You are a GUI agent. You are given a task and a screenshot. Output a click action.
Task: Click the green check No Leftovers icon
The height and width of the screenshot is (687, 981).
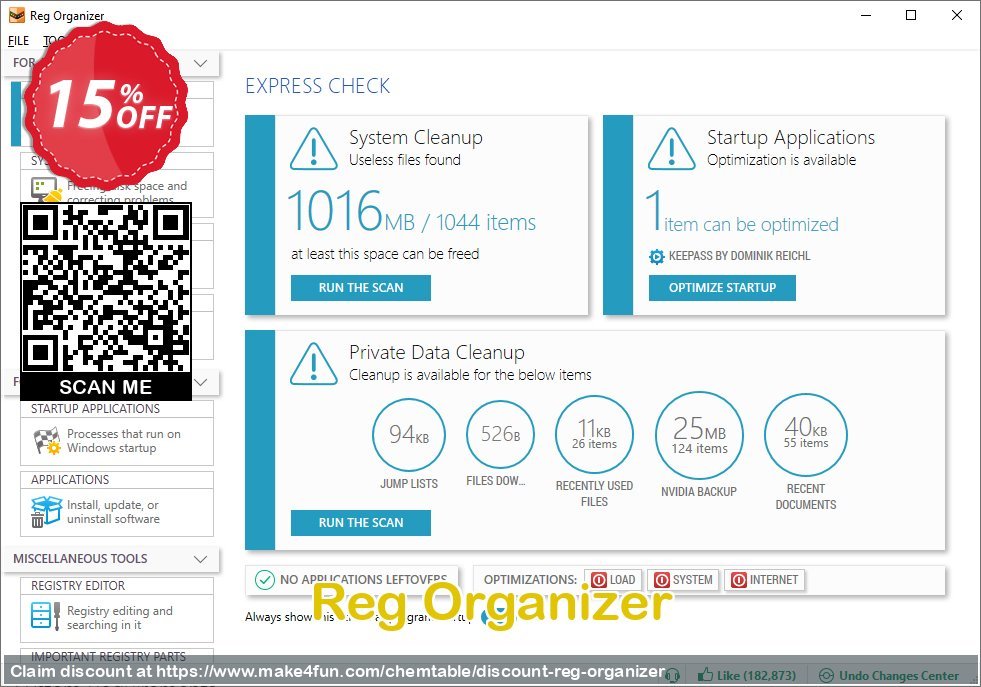[x=265, y=580]
